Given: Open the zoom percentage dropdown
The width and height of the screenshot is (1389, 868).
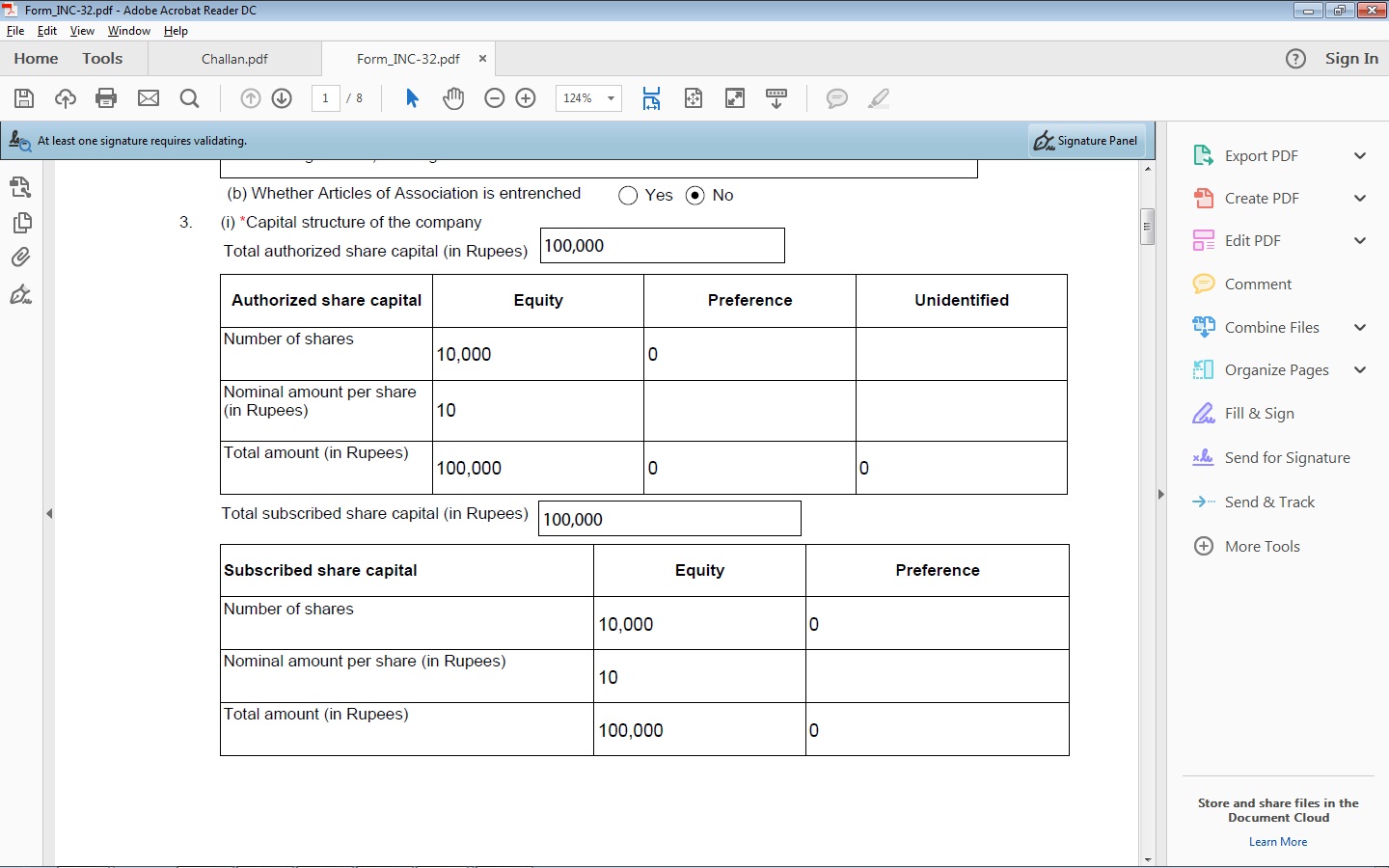Looking at the screenshot, I should click(610, 97).
